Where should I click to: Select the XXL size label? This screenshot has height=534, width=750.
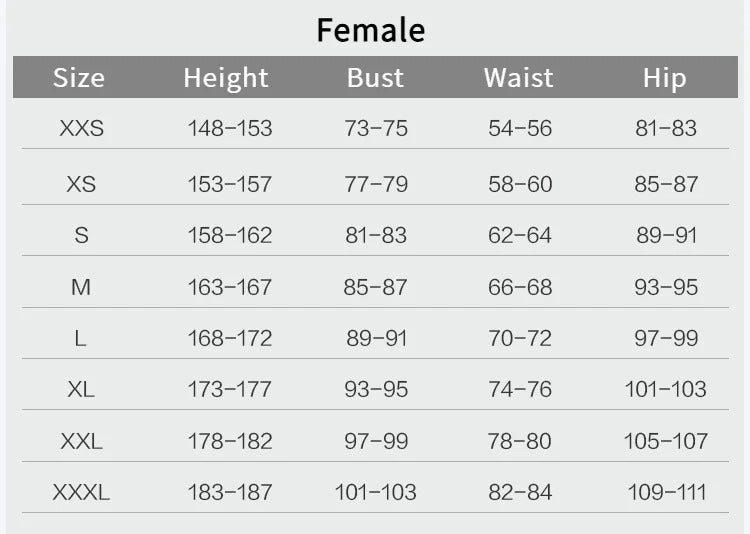click(81, 441)
